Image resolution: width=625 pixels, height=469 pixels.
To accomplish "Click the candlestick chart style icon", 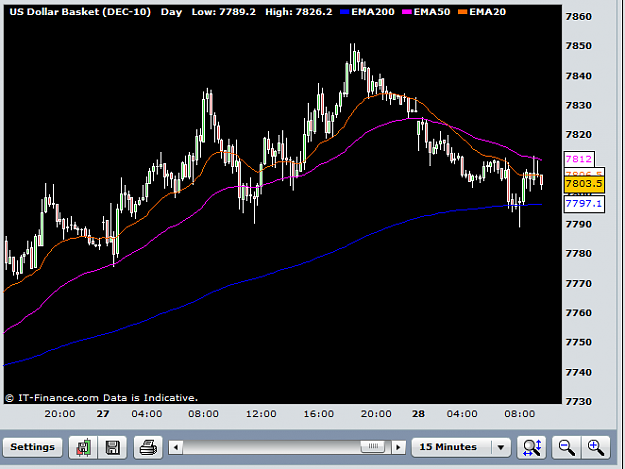I will 83,447.
